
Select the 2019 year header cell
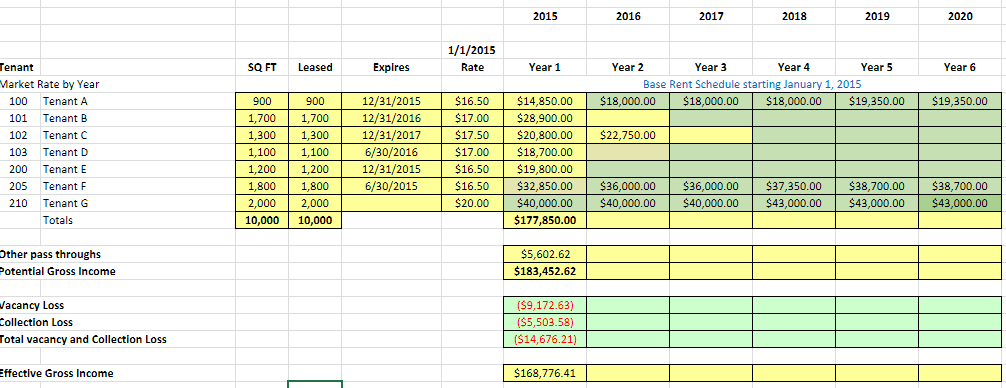click(x=876, y=16)
